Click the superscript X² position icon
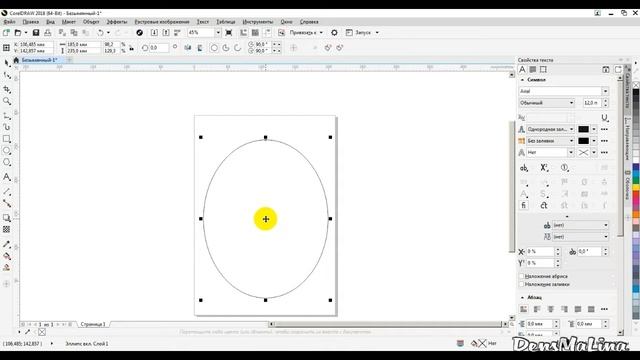Viewport: 640px width, 360px height. 544,168
